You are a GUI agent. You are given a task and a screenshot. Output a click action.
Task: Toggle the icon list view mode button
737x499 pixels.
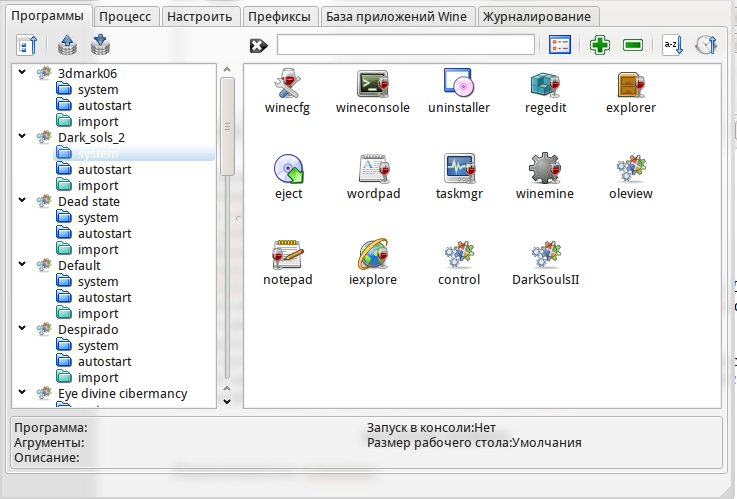[560, 45]
